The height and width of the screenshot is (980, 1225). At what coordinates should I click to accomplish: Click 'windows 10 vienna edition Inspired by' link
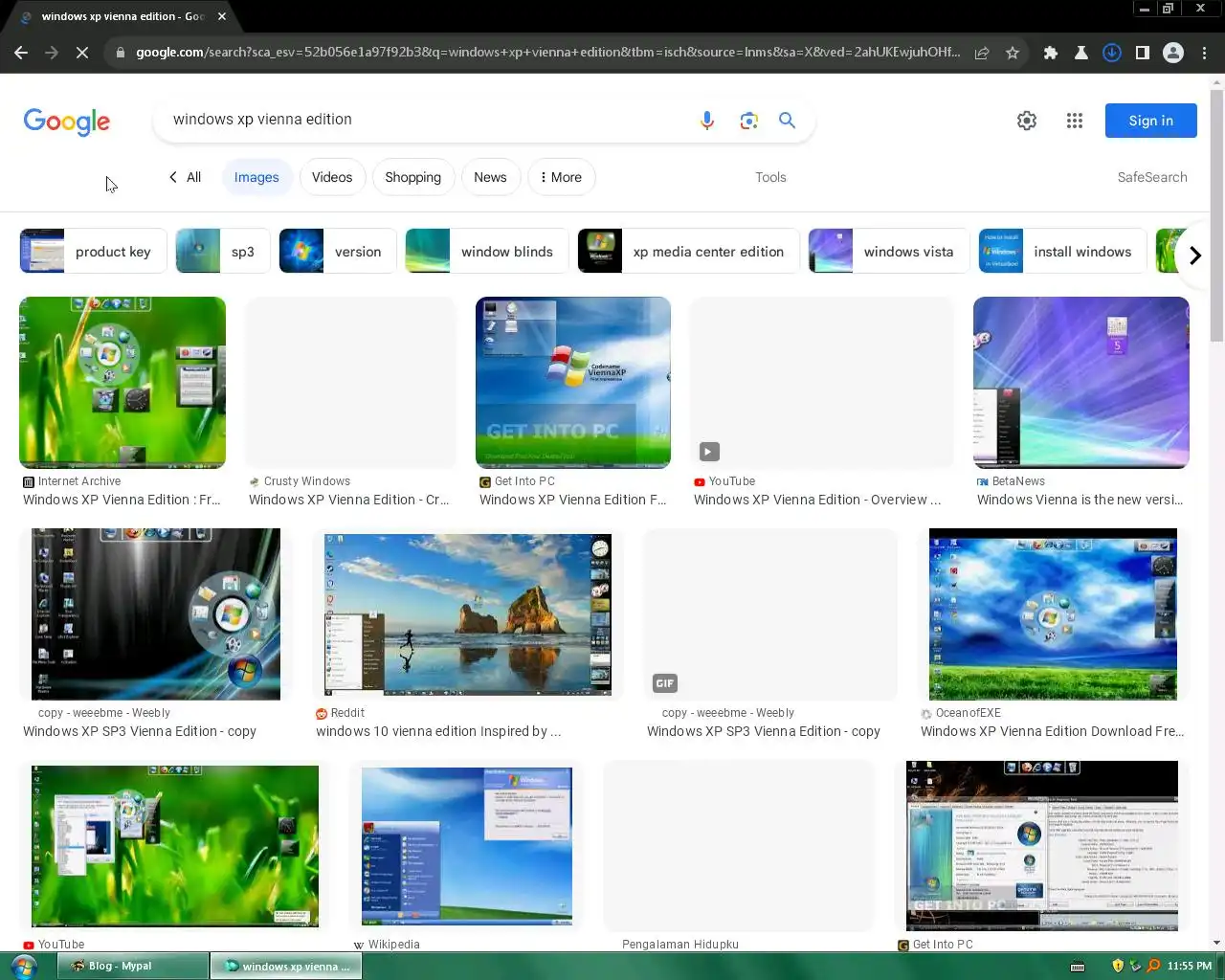click(438, 731)
